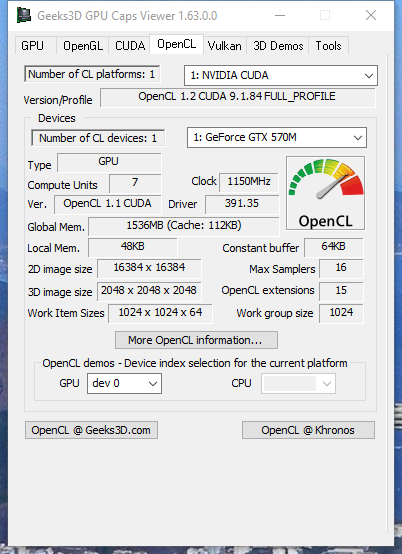Click More OpenCL information button
402x554 pixels.
196,340
